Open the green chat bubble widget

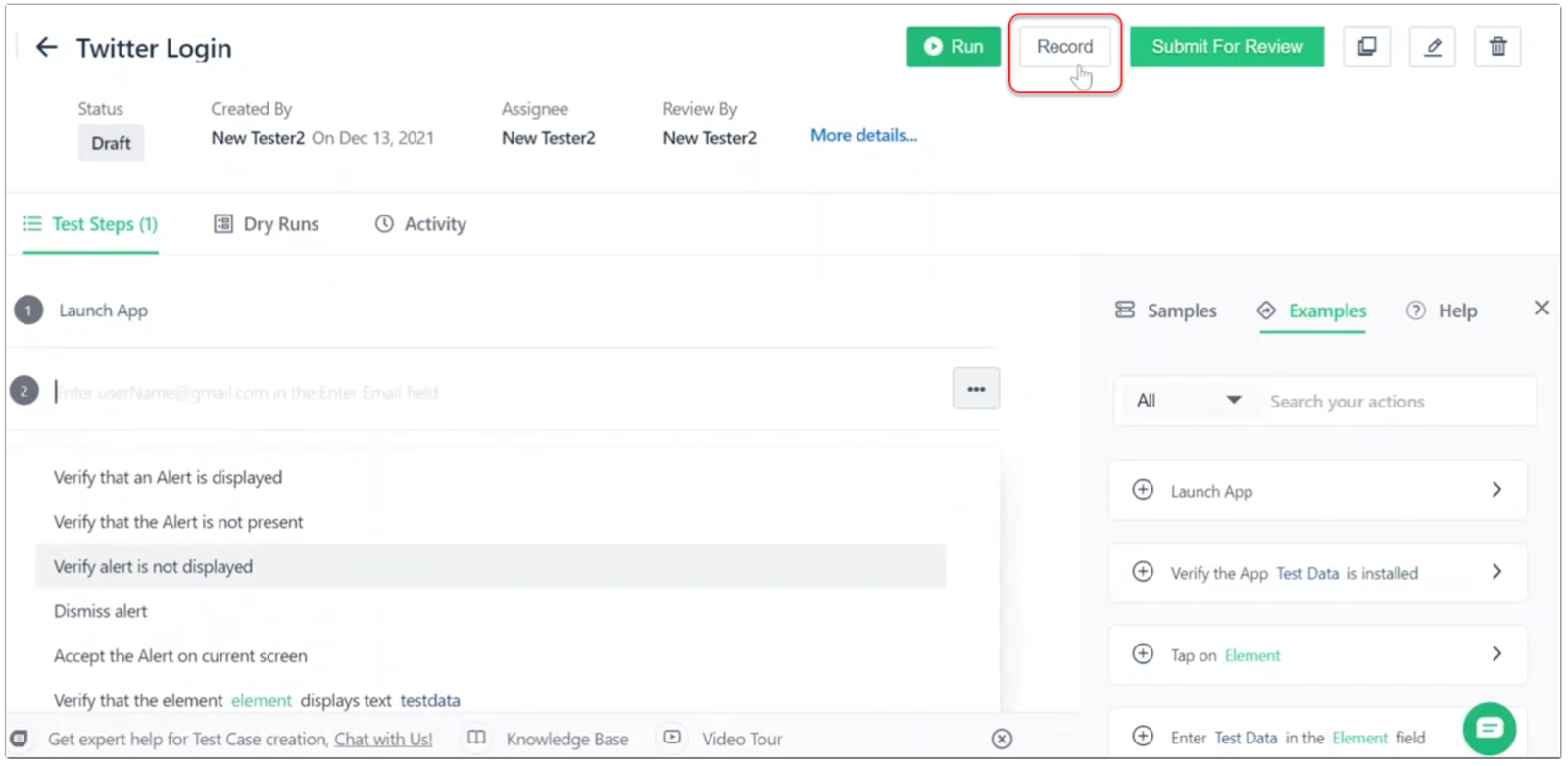click(x=1490, y=728)
